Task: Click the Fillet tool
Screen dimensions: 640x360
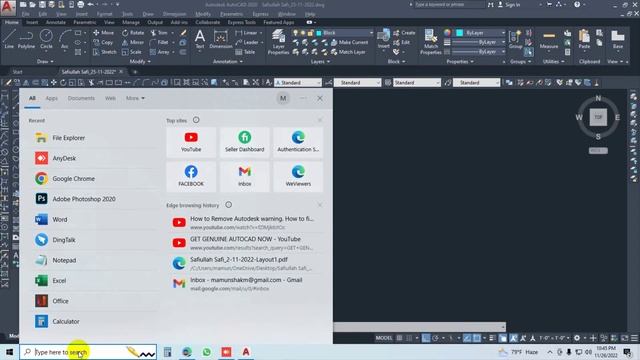Action: (159, 42)
